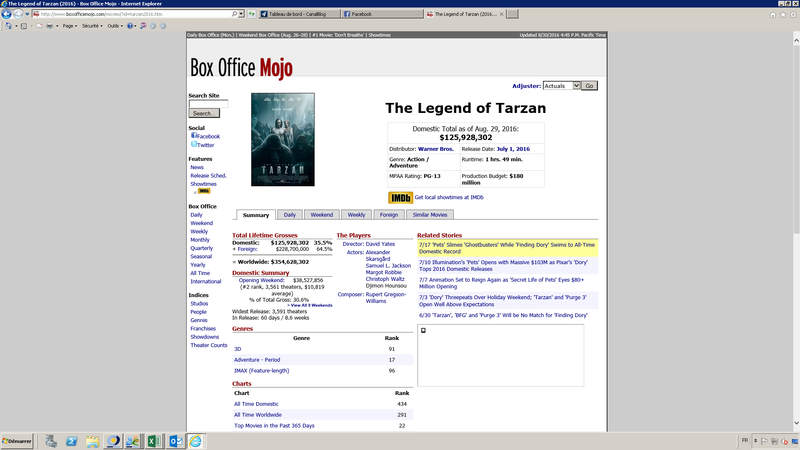Open the Adjuster Actuals dropdown

point(561,86)
